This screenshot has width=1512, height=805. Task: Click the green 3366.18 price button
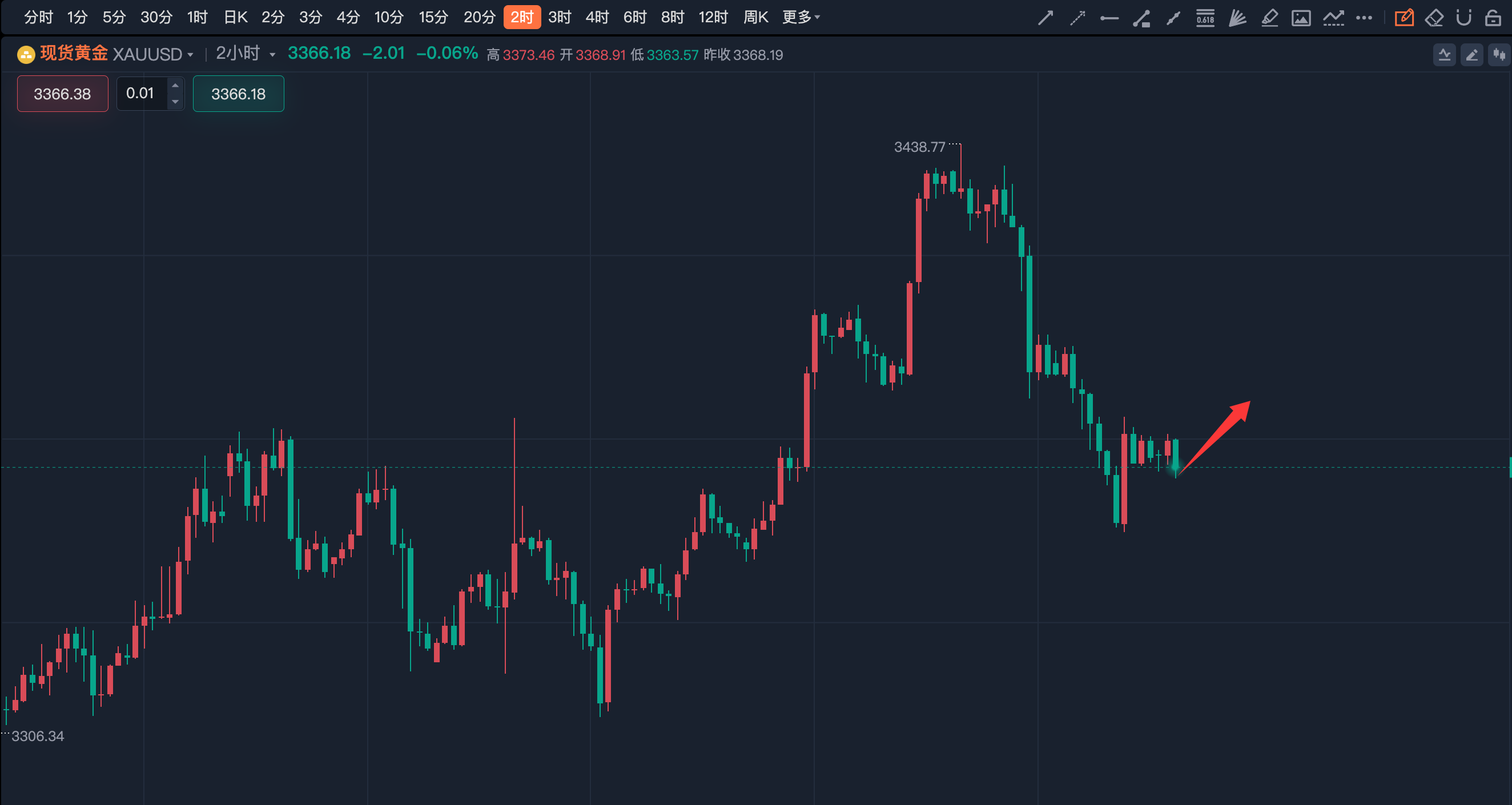(x=238, y=94)
